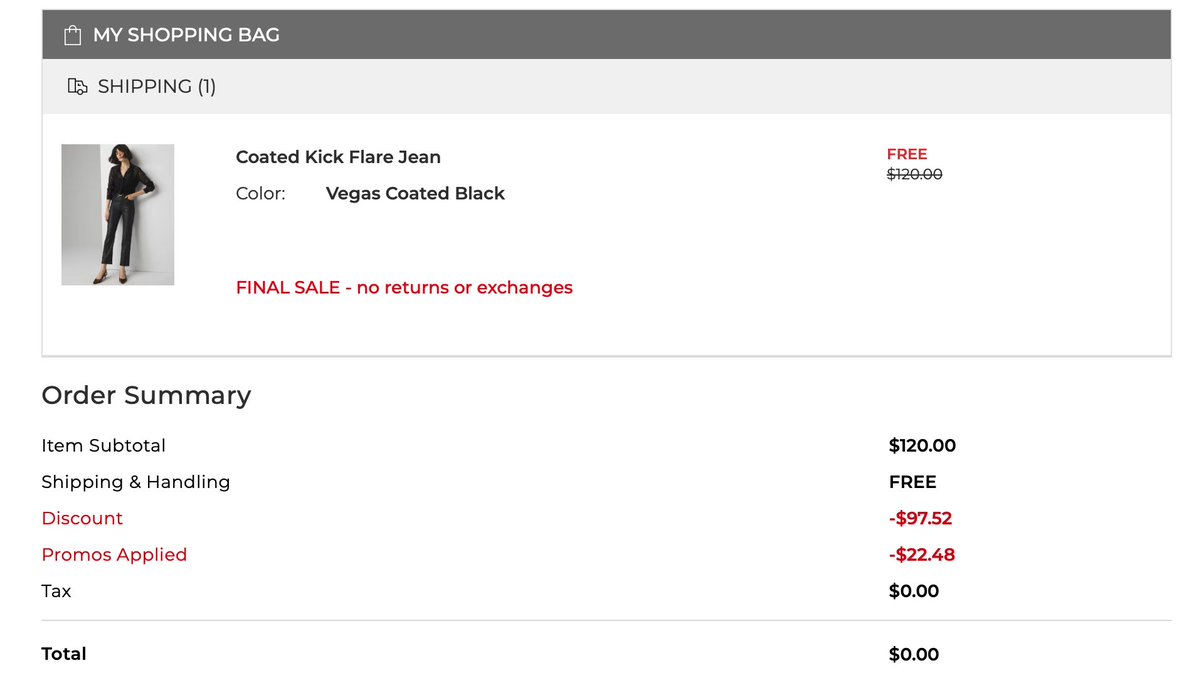Click the Coated Kick Flare Jean title
The height and width of the screenshot is (695, 1199).
pyautogui.click(x=338, y=157)
